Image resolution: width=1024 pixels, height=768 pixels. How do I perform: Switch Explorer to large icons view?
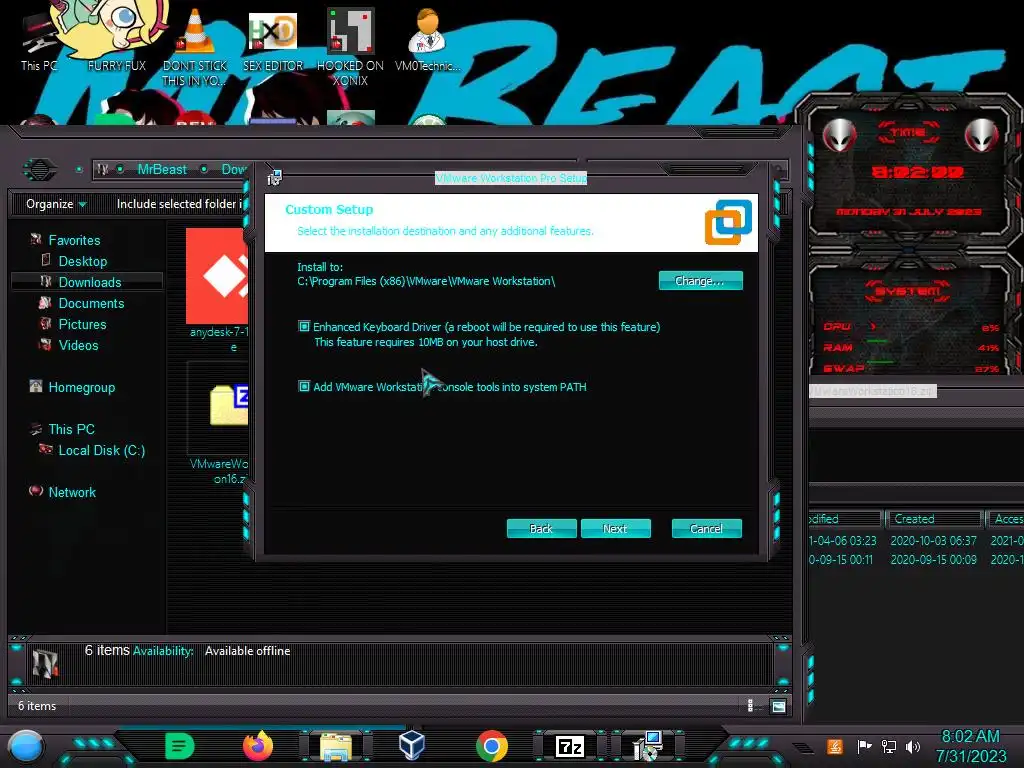tap(778, 706)
